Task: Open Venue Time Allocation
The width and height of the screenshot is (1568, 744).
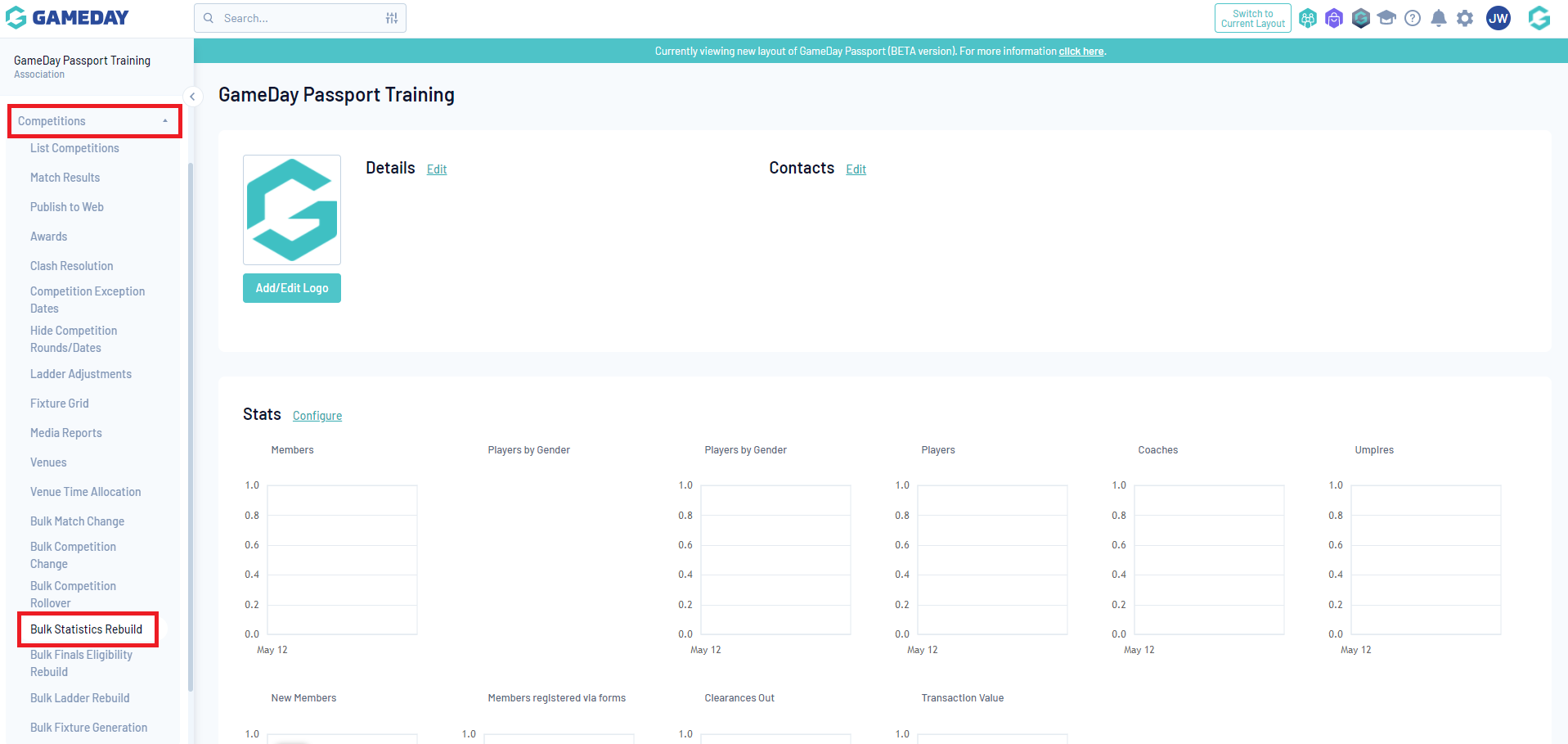Action: pos(86,492)
